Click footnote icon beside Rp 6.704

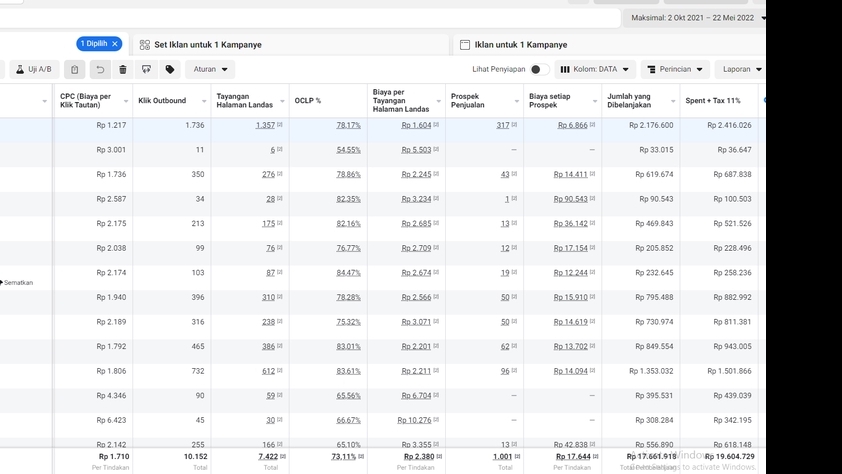pos(436,395)
